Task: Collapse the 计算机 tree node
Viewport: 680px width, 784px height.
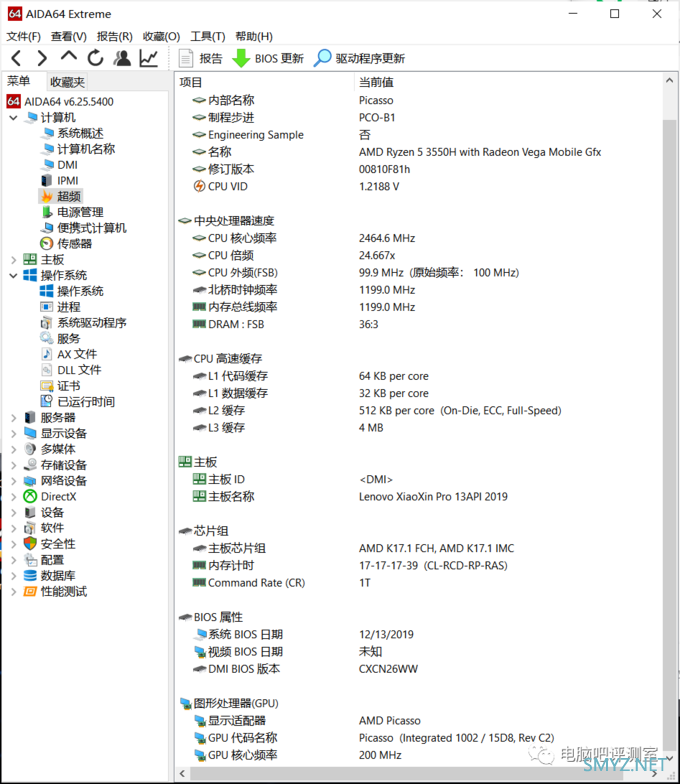Action: tap(14, 118)
